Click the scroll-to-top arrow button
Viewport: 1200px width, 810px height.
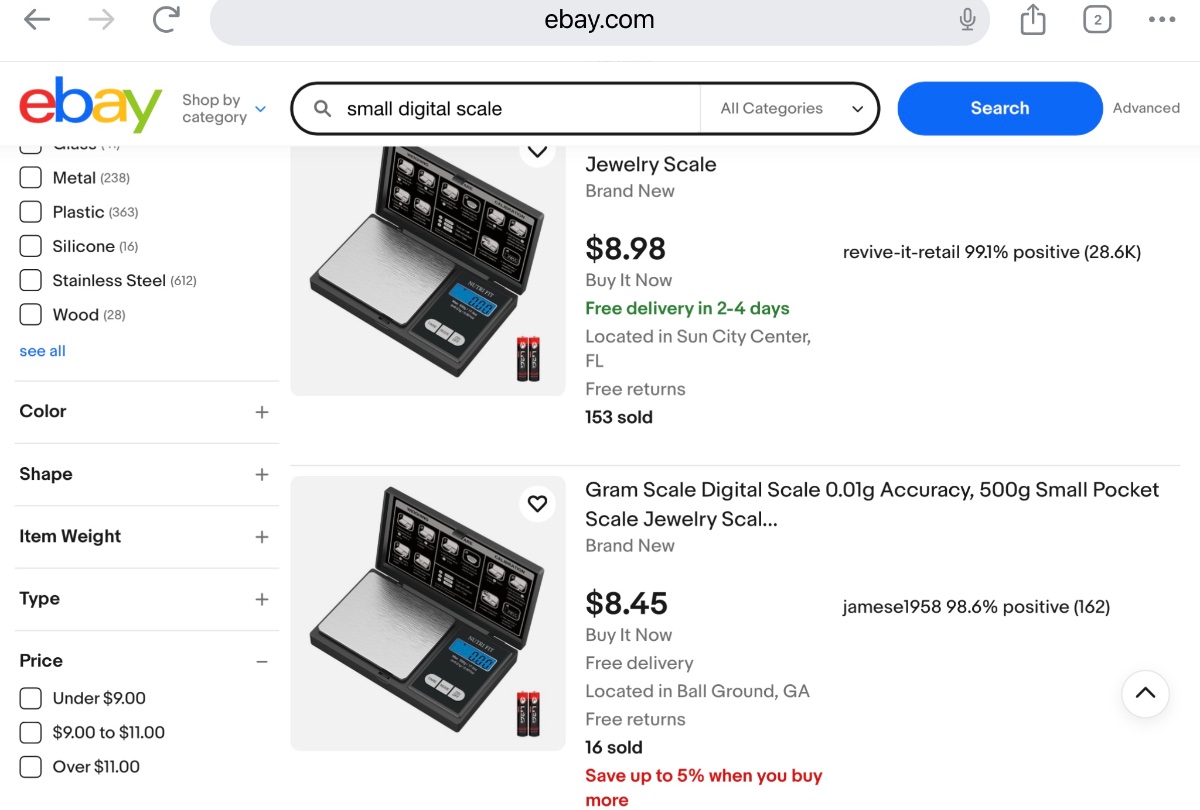(x=1145, y=694)
